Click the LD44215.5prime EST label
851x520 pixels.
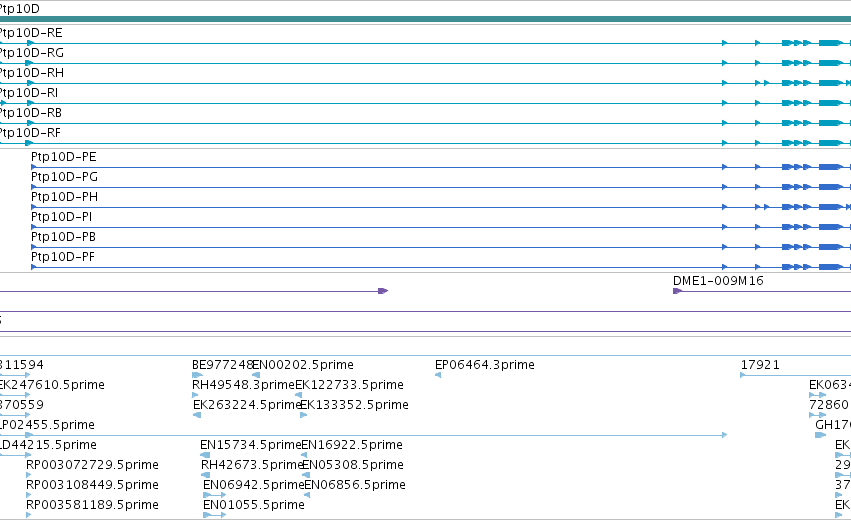pos(48,446)
